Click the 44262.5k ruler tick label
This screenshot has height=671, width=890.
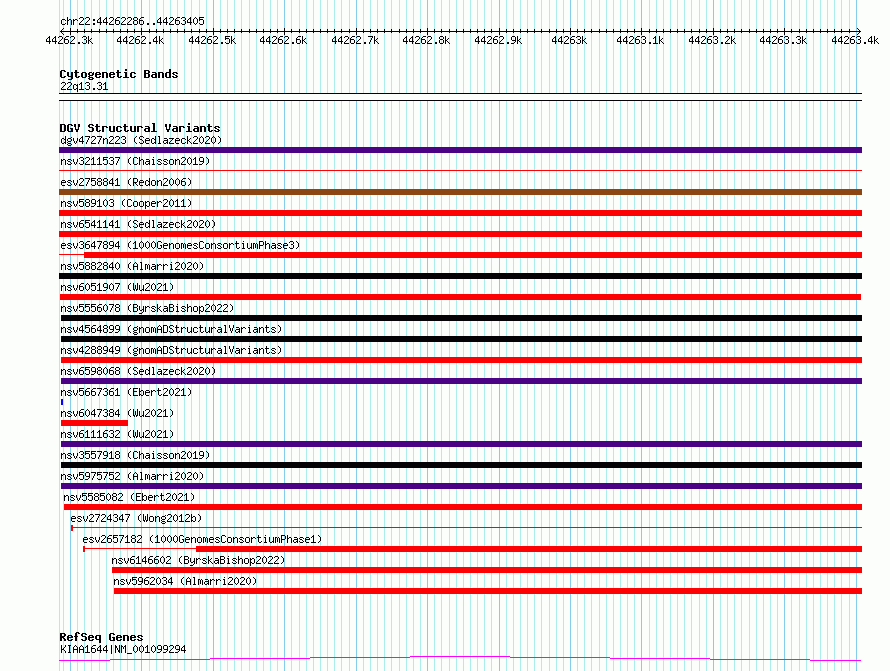(x=212, y=40)
